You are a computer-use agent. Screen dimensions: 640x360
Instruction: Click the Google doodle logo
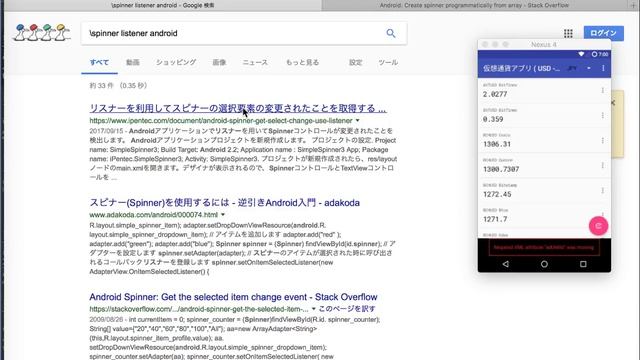click(x=42, y=33)
